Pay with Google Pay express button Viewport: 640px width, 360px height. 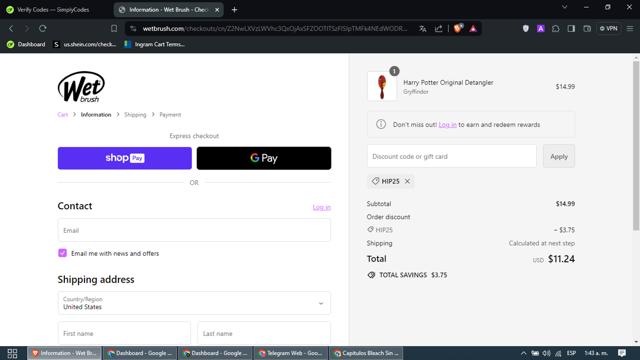(x=264, y=158)
